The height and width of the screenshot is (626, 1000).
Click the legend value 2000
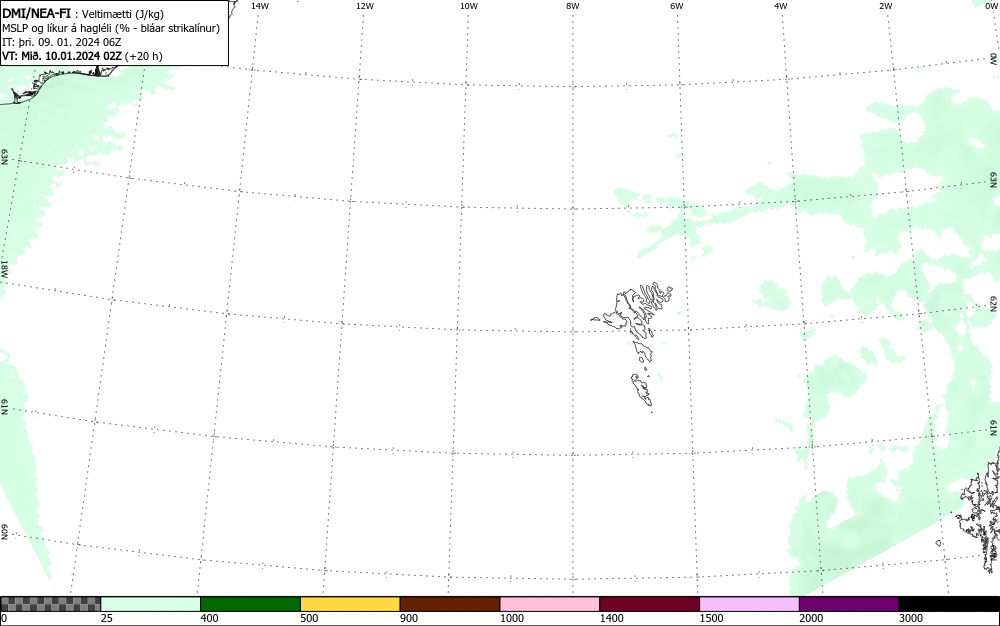[811, 618]
